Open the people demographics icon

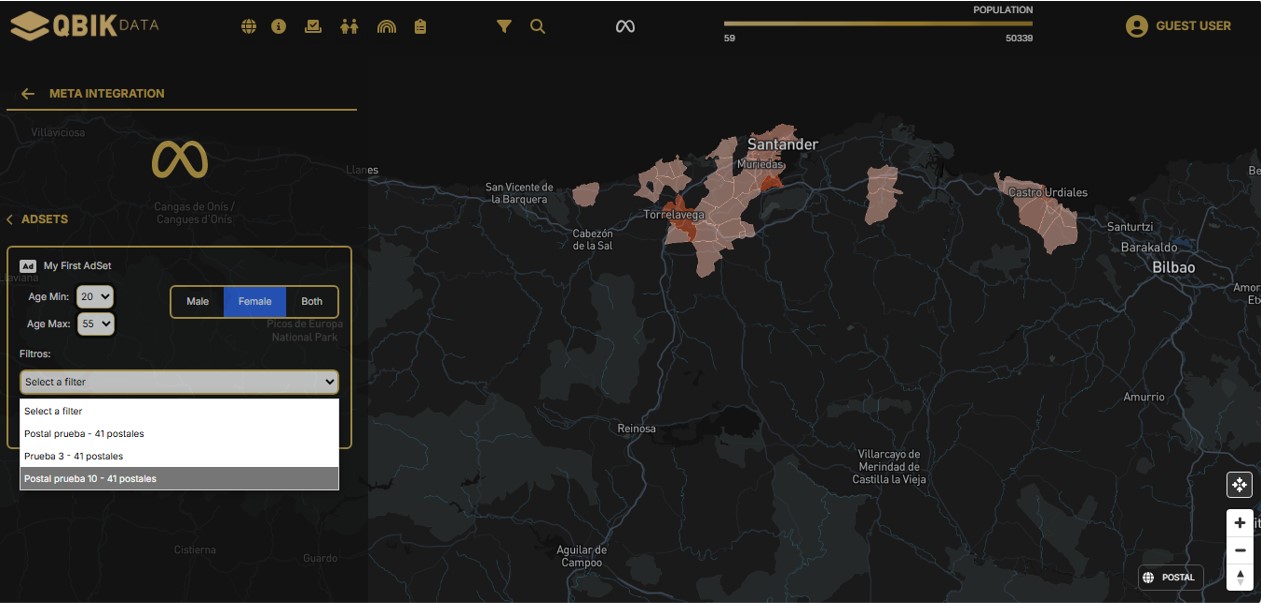349,27
